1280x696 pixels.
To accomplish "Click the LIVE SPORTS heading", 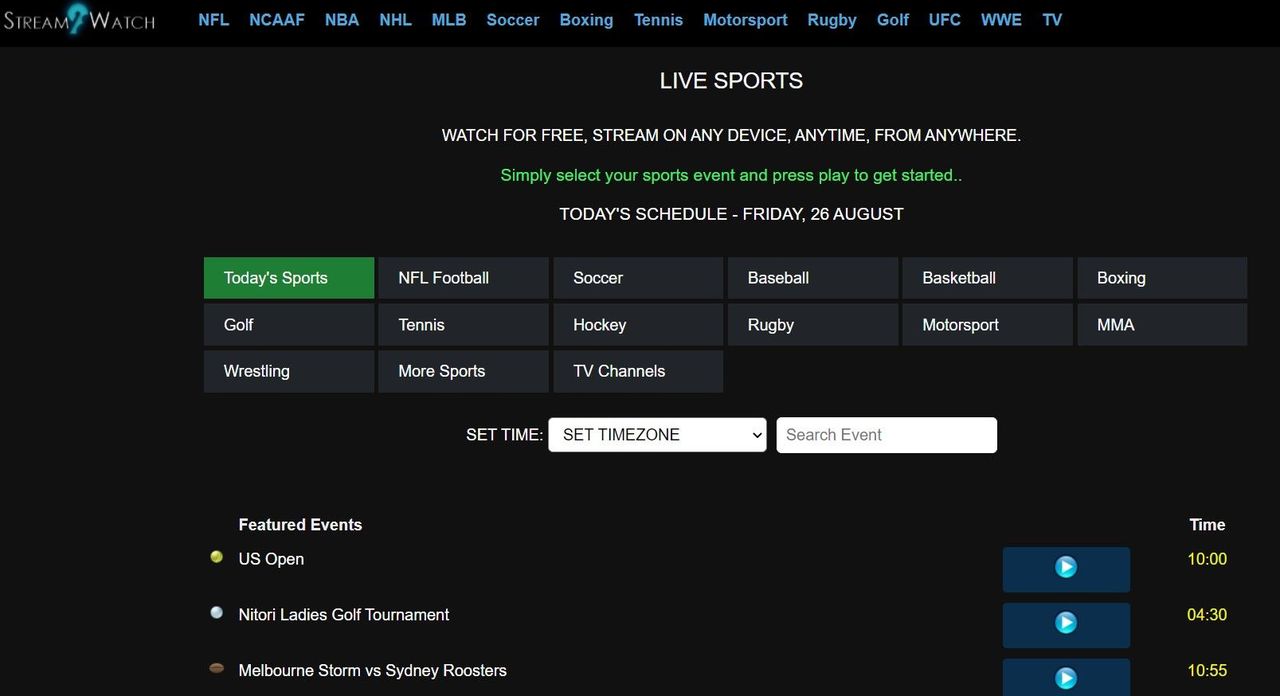I will 731,81.
